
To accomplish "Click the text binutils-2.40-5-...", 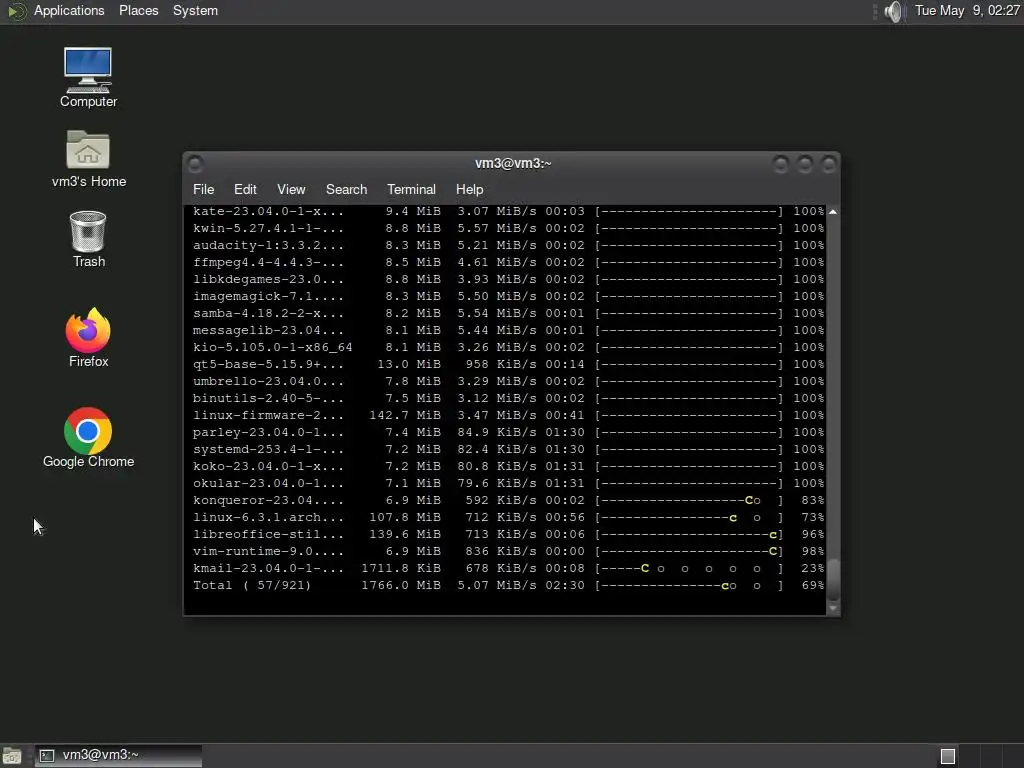I will pos(268,398).
